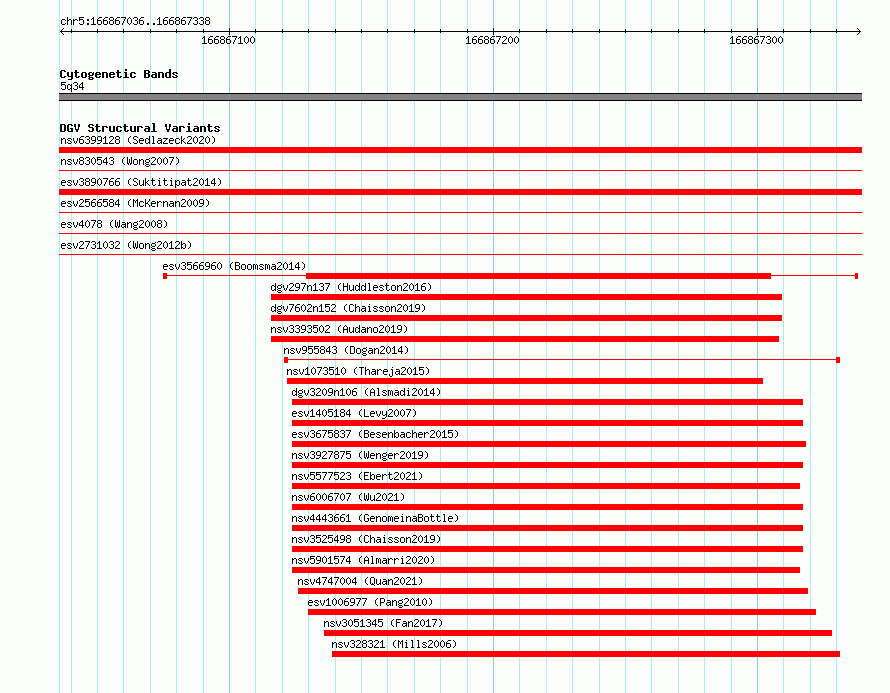The width and height of the screenshot is (890, 693).
Task: Open nsv1073510 (Thareja2015) variant
Action: click(x=358, y=371)
